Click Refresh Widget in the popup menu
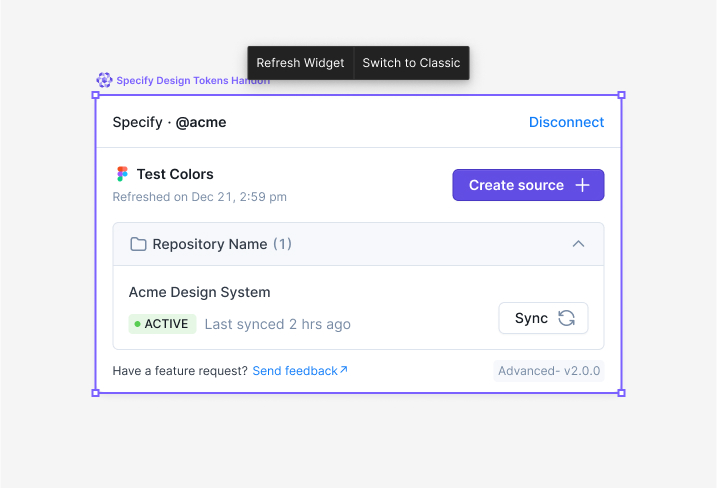 point(300,63)
